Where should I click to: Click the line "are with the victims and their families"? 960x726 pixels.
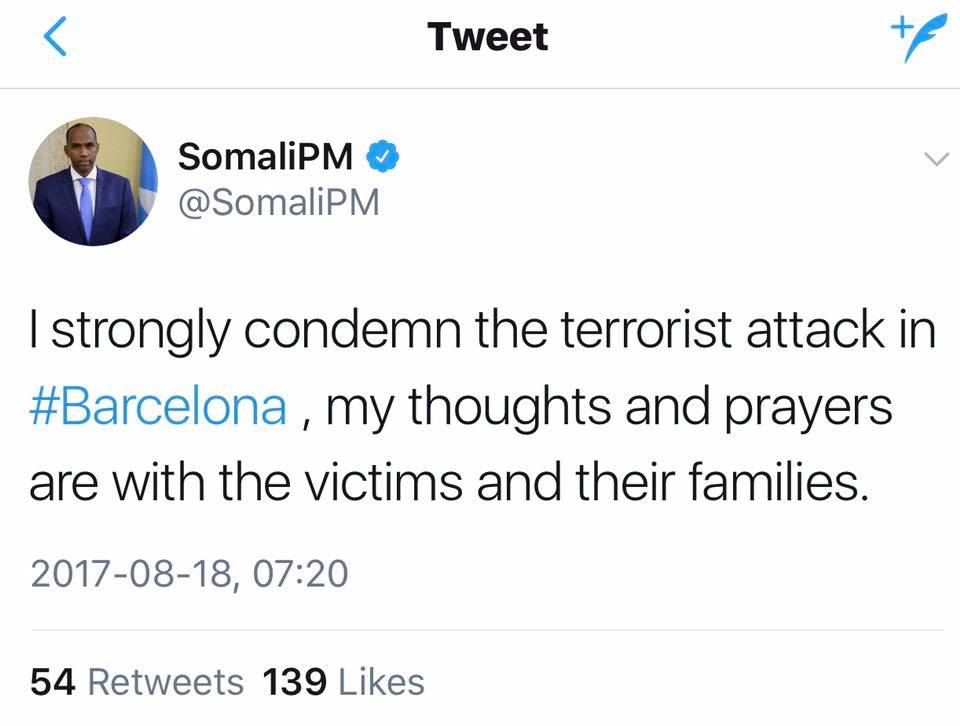445,486
